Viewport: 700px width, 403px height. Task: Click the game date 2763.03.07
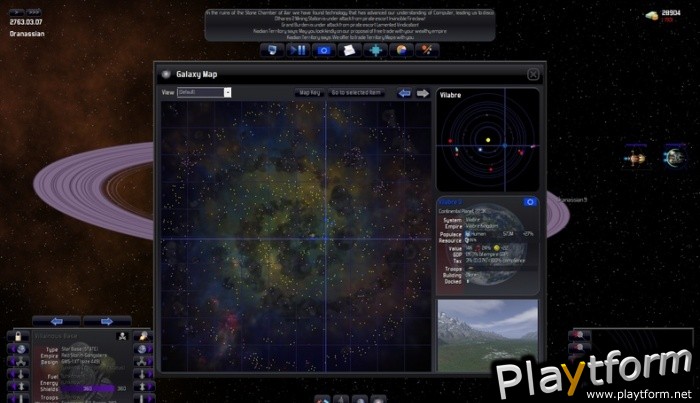[x=26, y=22]
